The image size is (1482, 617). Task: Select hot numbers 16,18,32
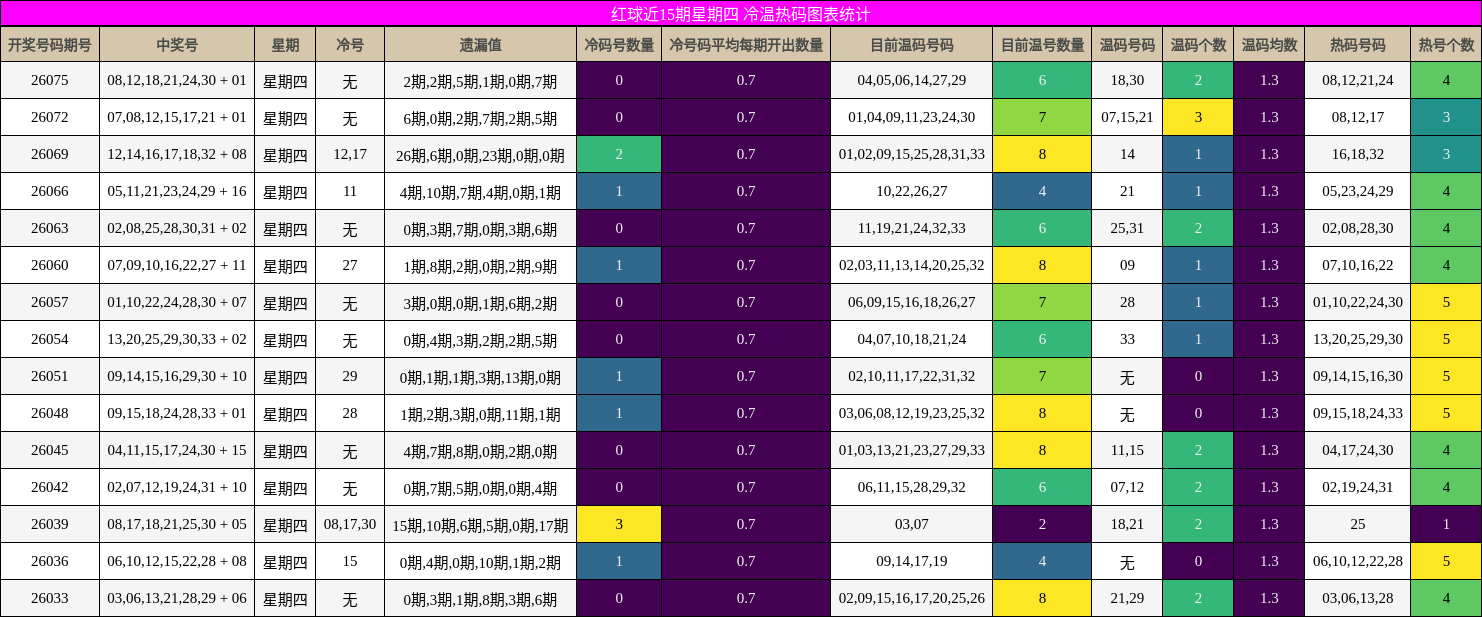point(1358,154)
